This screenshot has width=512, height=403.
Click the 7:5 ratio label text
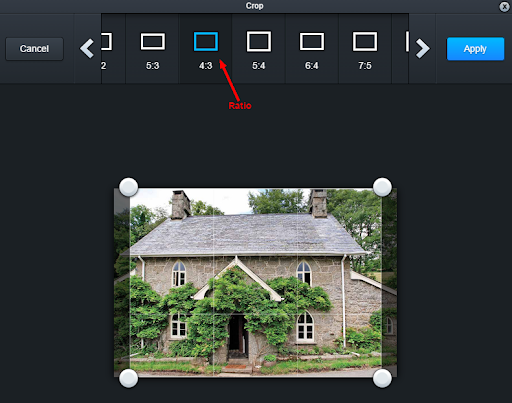[365, 66]
